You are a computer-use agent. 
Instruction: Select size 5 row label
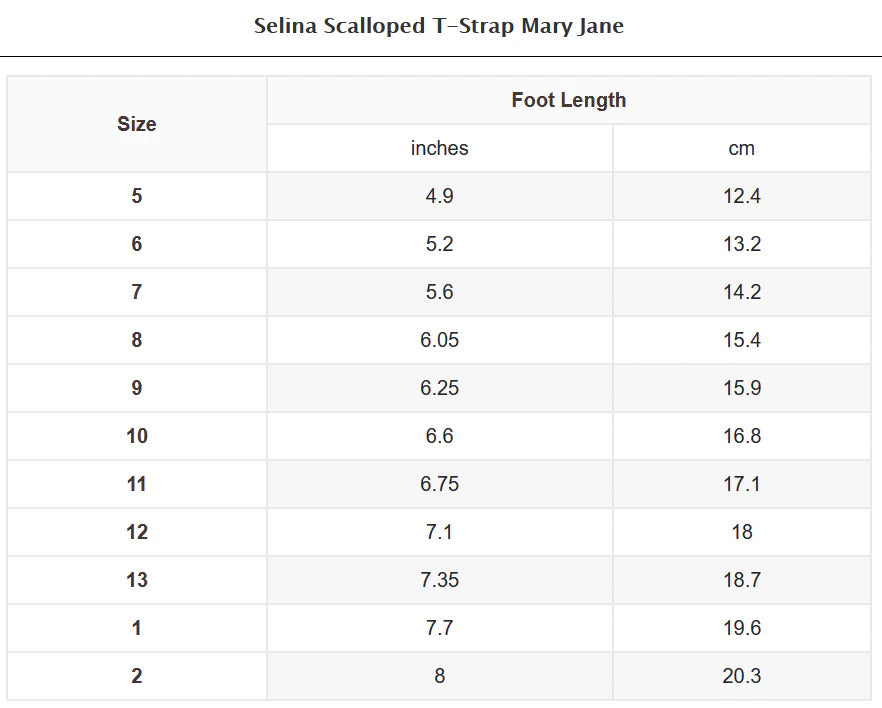(137, 196)
